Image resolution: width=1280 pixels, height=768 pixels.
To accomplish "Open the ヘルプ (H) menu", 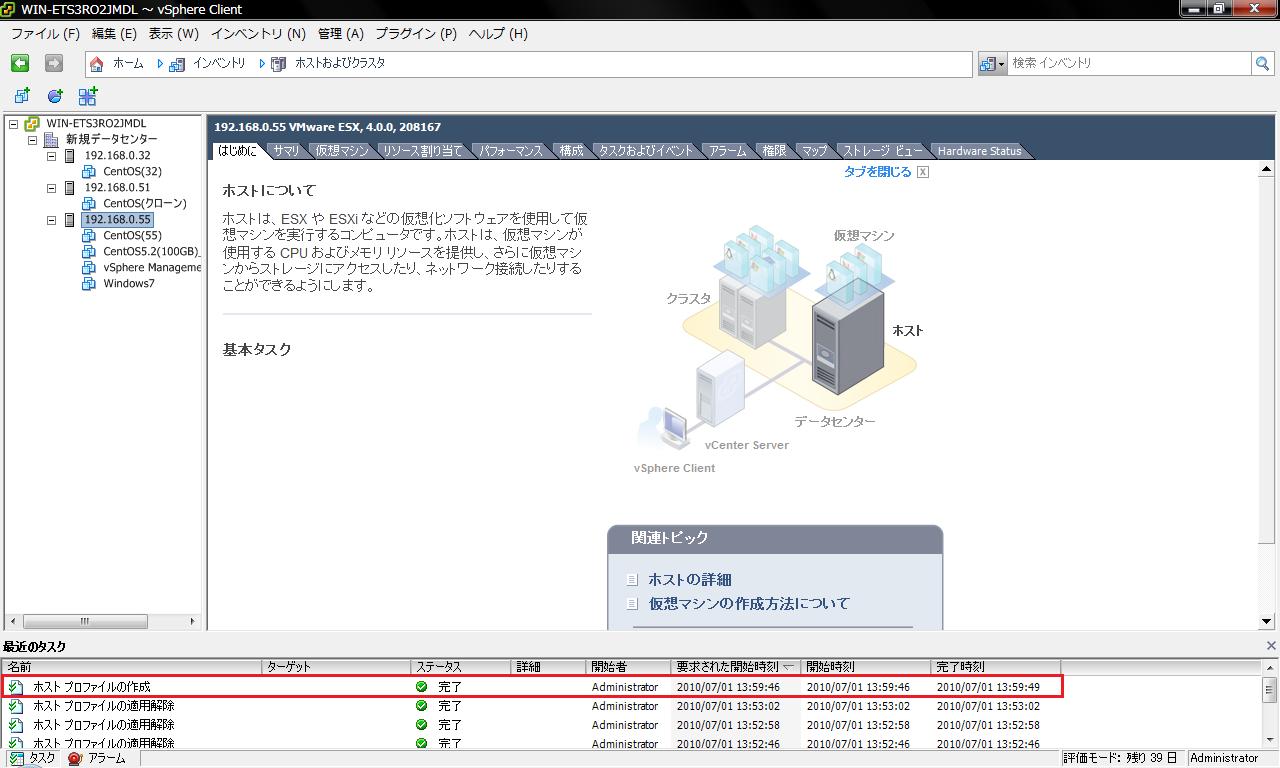I will coord(498,33).
